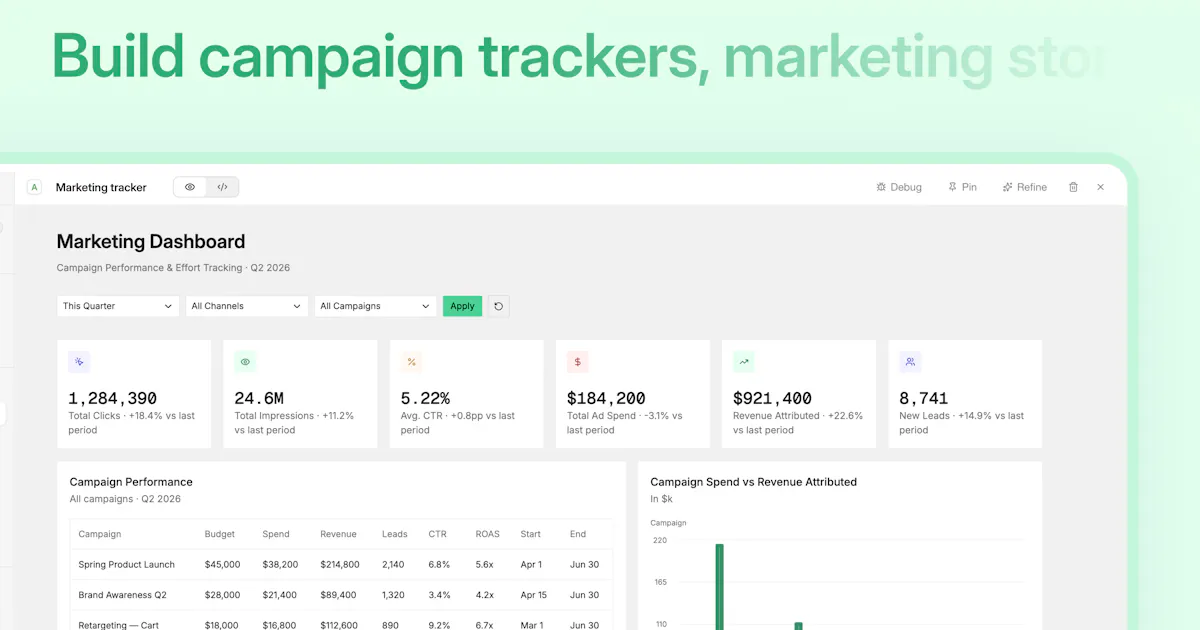Image resolution: width=1200 pixels, height=630 pixels.
Task: Expand the All Channels dropdown
Action: 246,306
